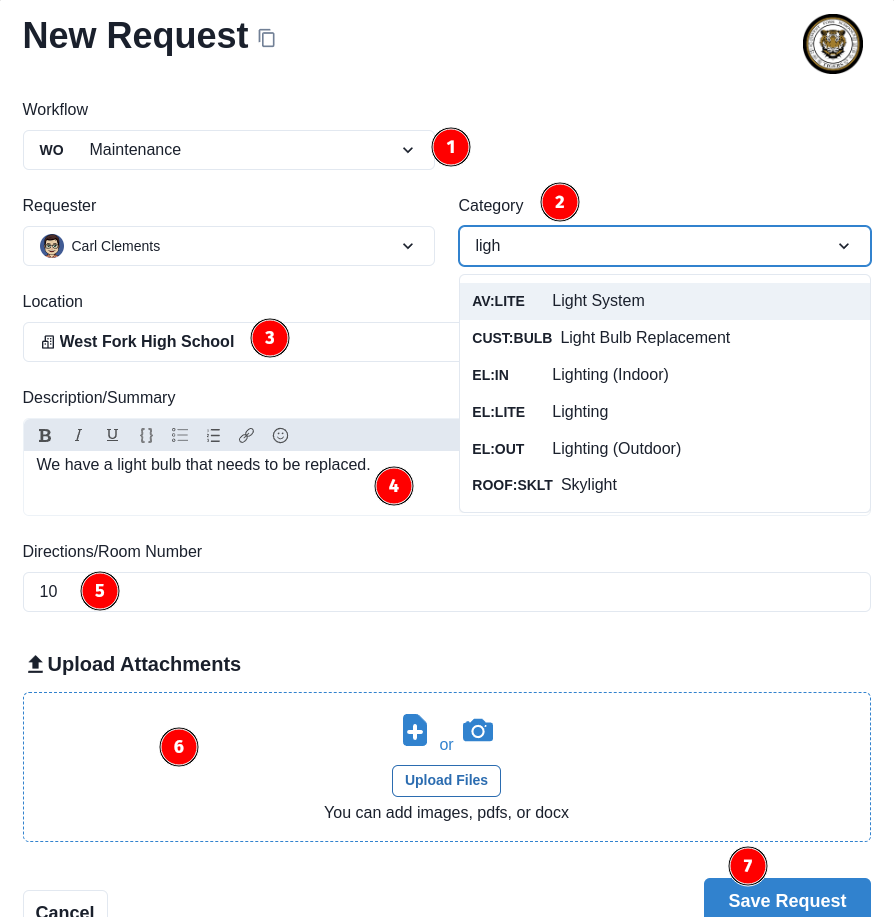Apply italic formatting in description editor
Image resolution: width=894 pixels, height=917 pixels.
pyautogui.click(x=78, y=435)
